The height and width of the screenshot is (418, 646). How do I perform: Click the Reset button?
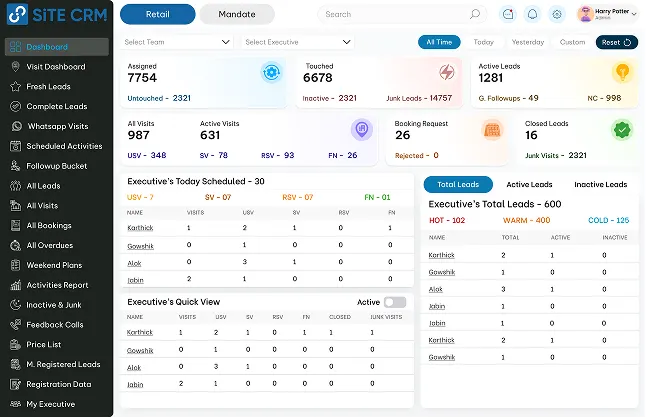pos(617,42)
